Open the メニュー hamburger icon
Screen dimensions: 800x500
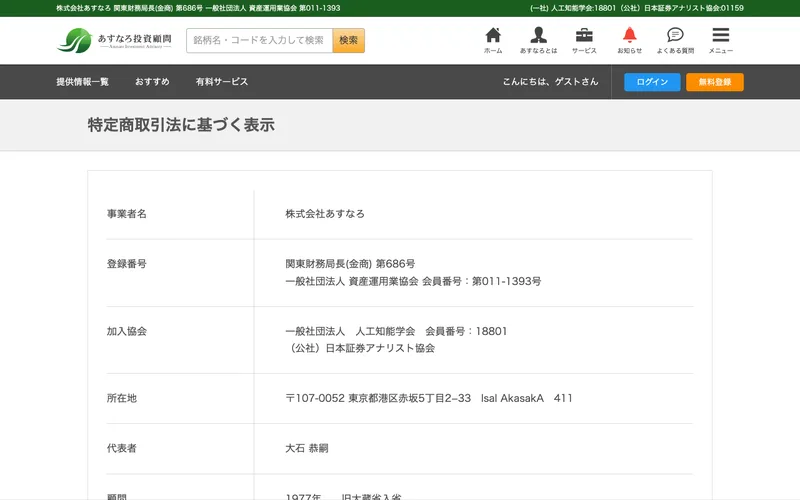(x=720, y=40)
